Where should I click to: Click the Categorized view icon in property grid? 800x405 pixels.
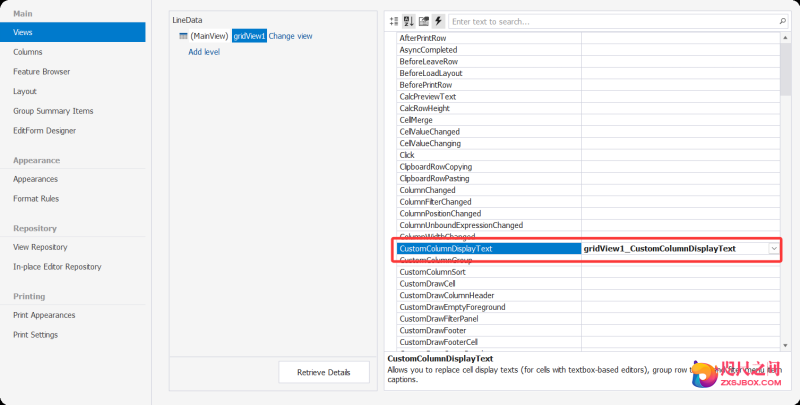coord(394,20)
